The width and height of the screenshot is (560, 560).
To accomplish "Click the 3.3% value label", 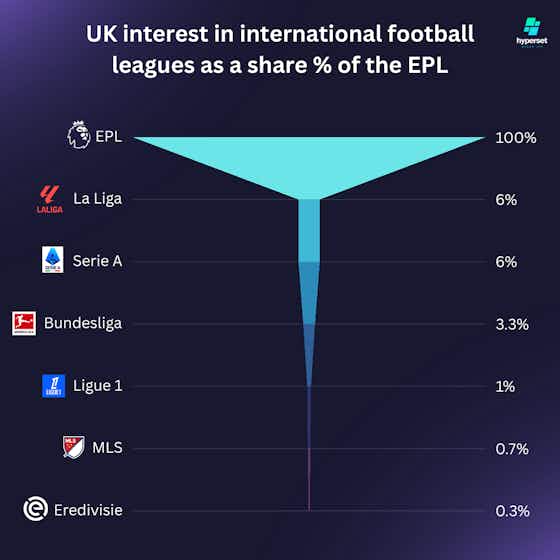I will [512, 325].
